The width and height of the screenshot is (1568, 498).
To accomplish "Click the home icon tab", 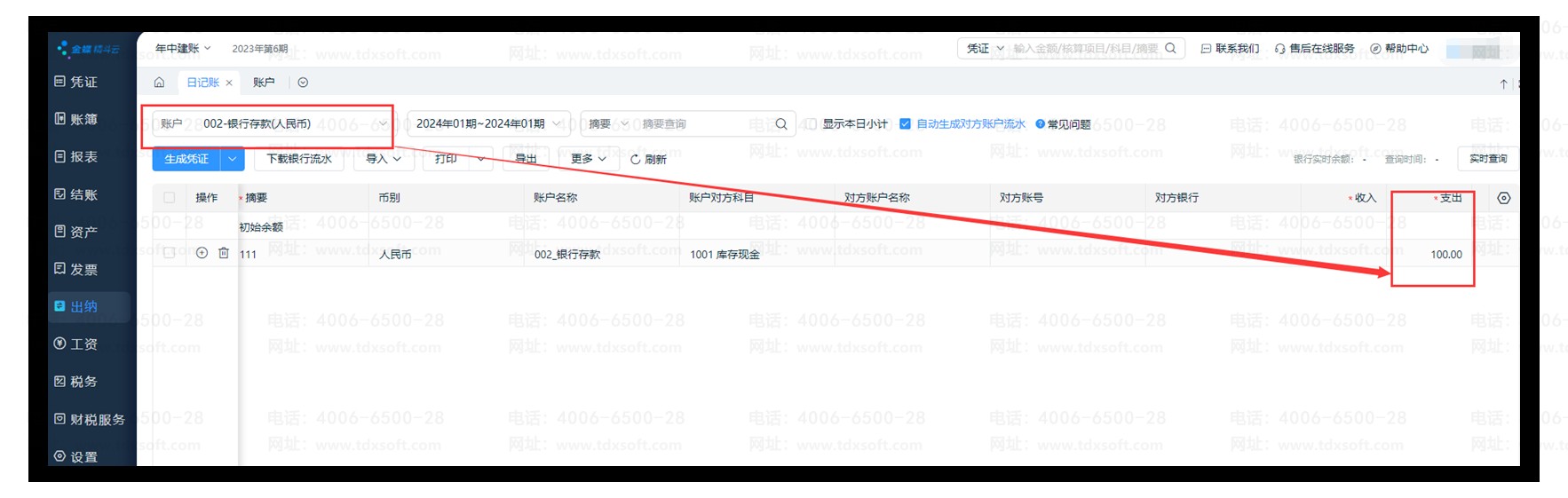I will pyautogui.click(x=159, y=83).
